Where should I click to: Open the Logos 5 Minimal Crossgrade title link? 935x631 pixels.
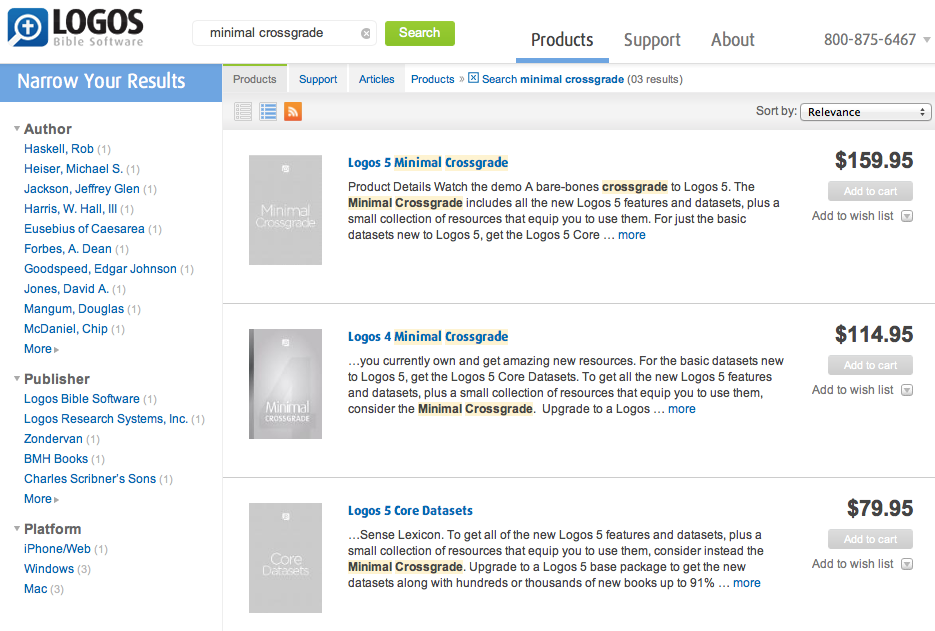tap(428, 163)
